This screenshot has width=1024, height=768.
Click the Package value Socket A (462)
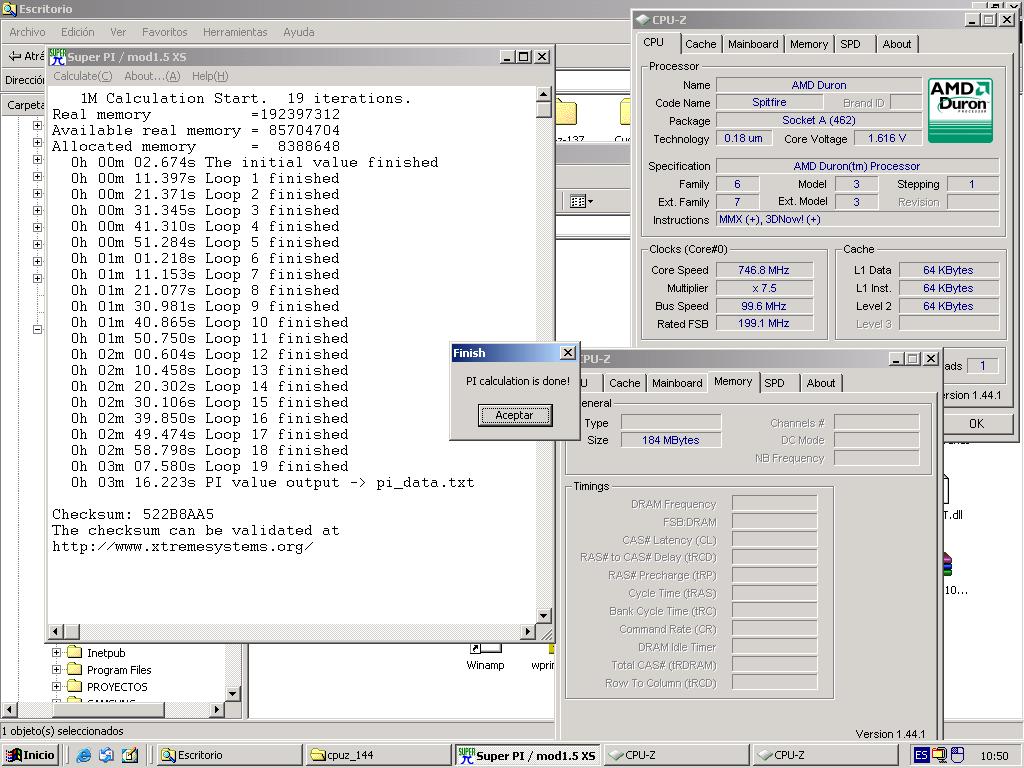(819, 120)
